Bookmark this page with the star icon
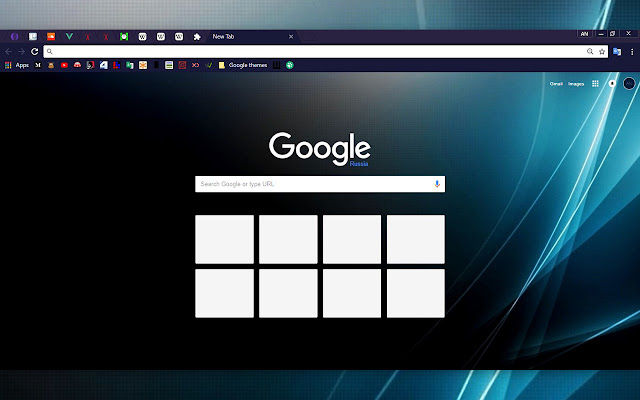The width and height of the screenshot is (640, 400). [602, 51]
